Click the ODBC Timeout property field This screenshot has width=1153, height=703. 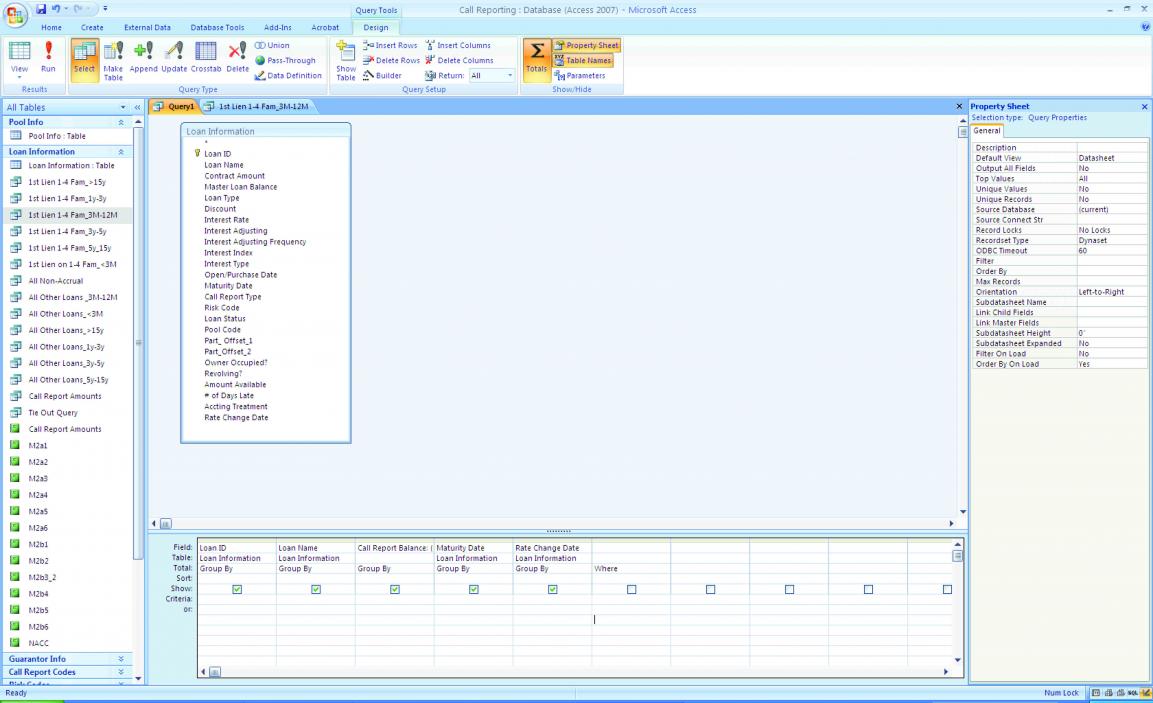pyautogui.click(x=1111, y=251)
